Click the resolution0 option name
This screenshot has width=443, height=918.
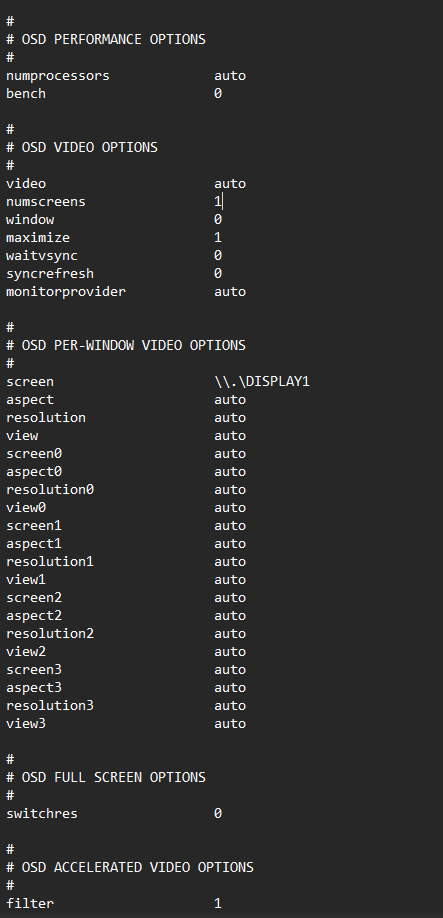[x=50, y=489]
